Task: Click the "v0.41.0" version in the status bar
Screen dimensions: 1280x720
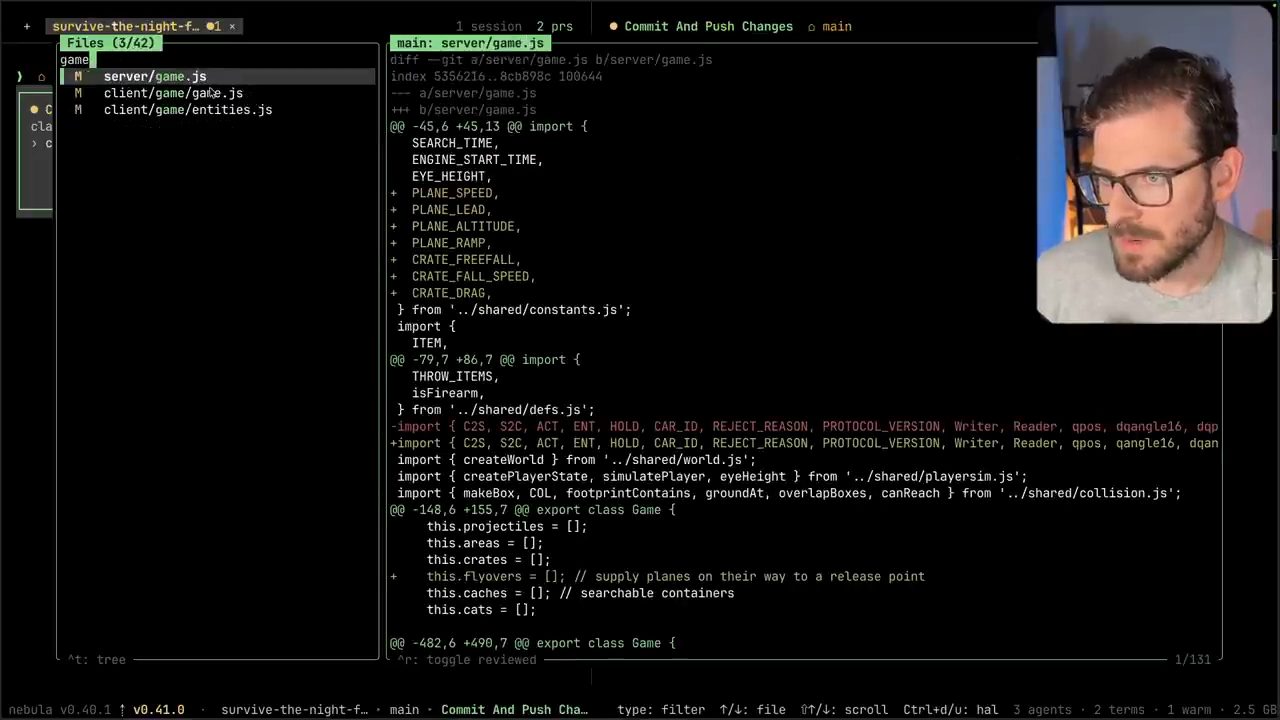Action: 159,710
